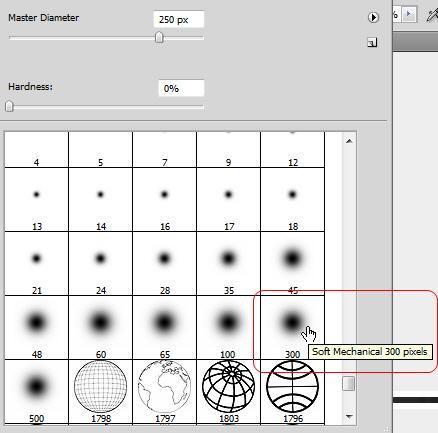Click the brush list scroll up arrow
This screenshot has height=433, width=438.
coord(349,141)
